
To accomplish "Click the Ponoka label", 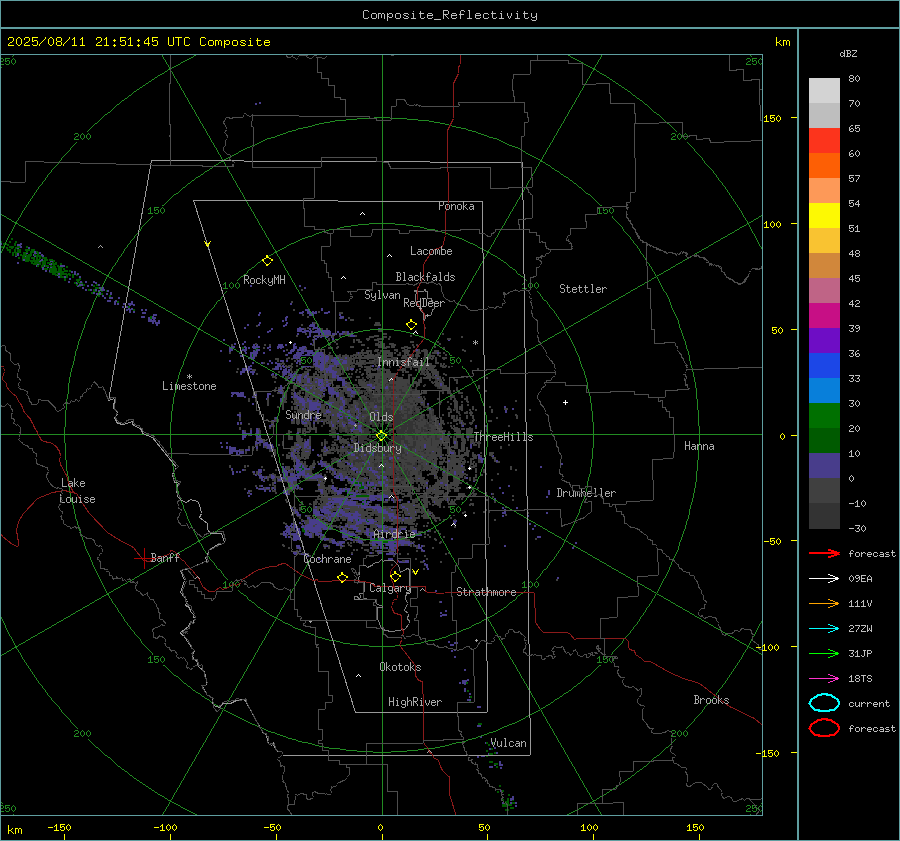I will (456, 206).
